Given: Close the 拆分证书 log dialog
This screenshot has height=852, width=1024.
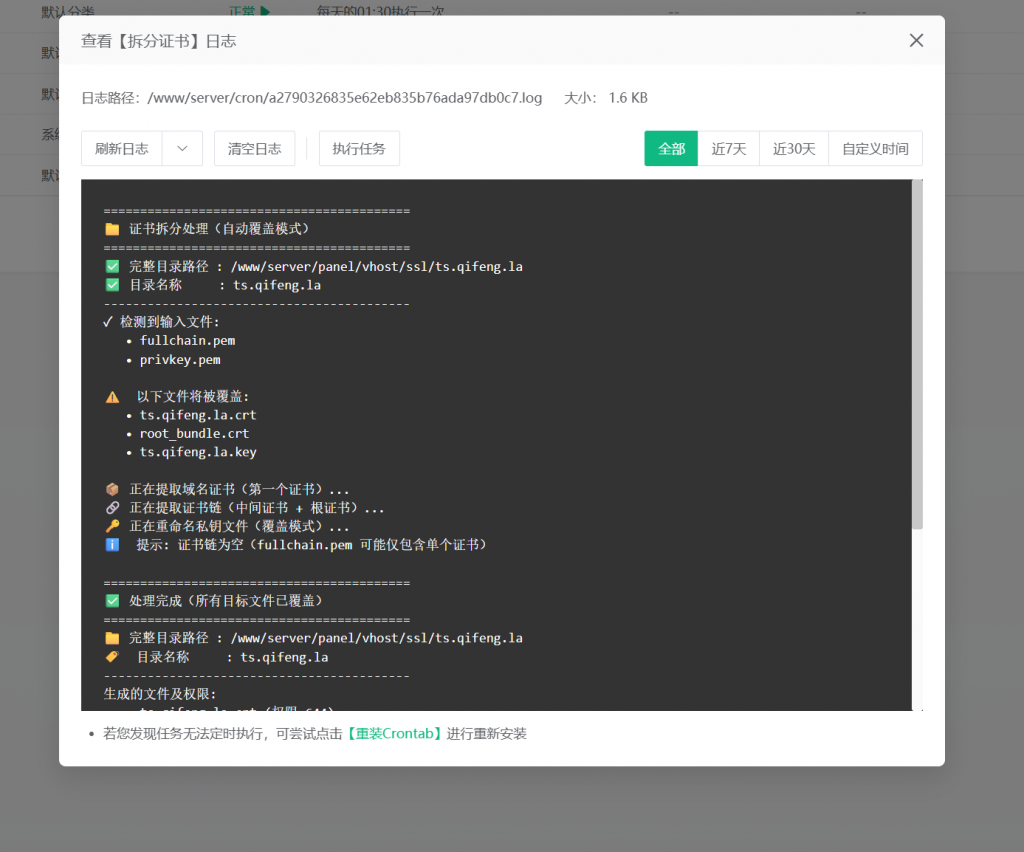Looking at the screenshot, I should pyautogui.click(x=916, y=40).
